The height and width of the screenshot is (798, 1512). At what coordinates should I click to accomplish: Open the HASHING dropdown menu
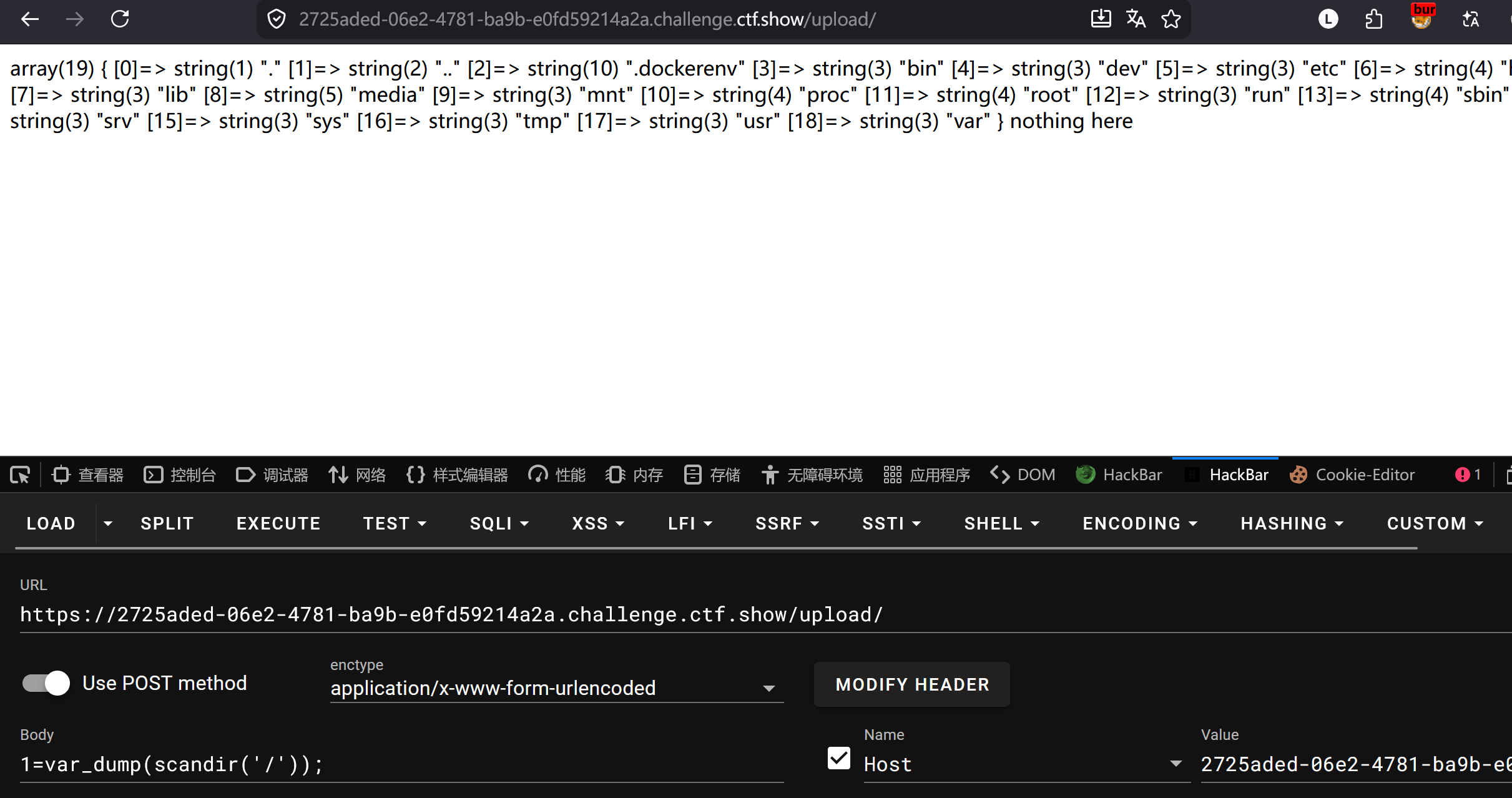tap(1292, 523)
